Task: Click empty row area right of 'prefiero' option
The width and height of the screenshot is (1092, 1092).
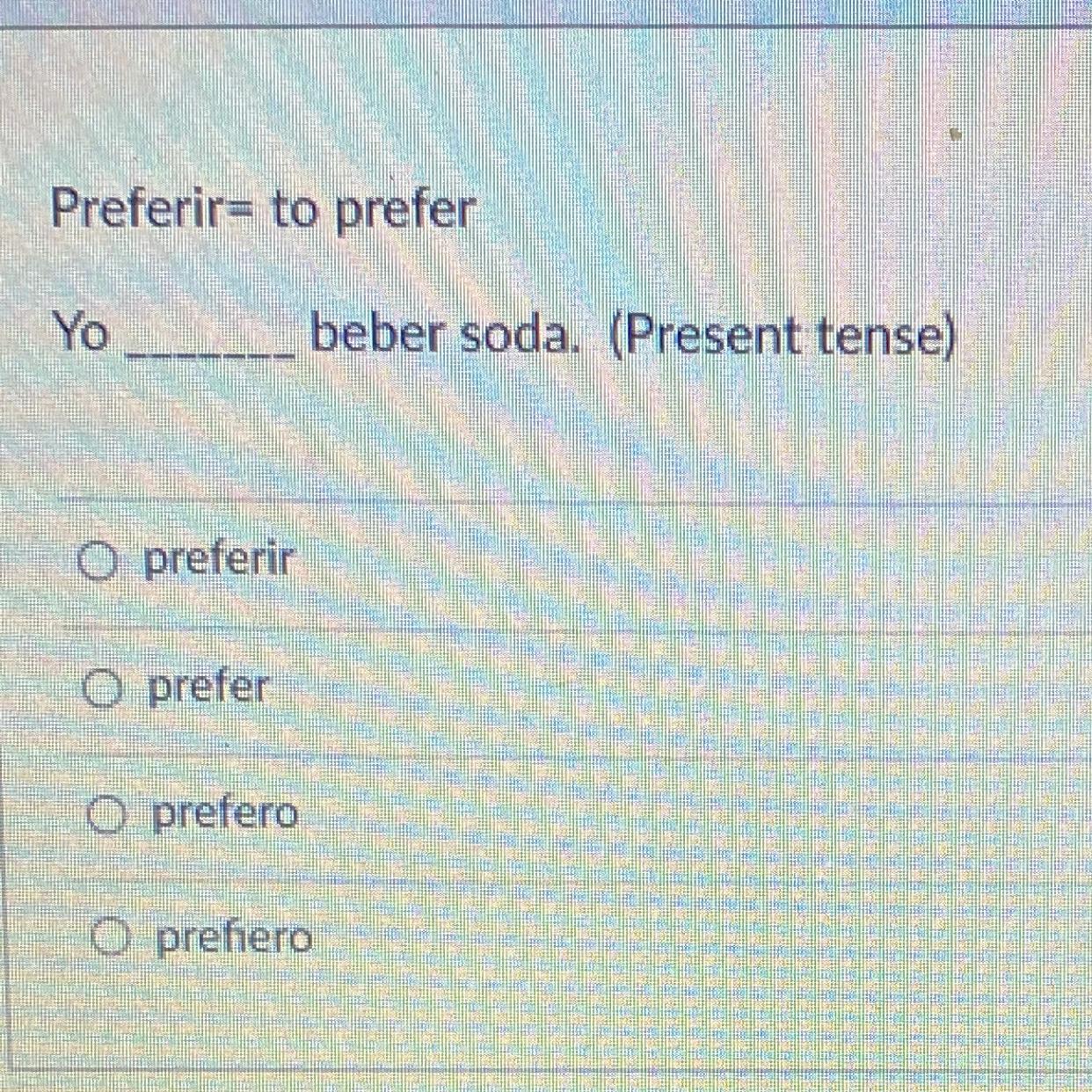Action: coord(686,941)
